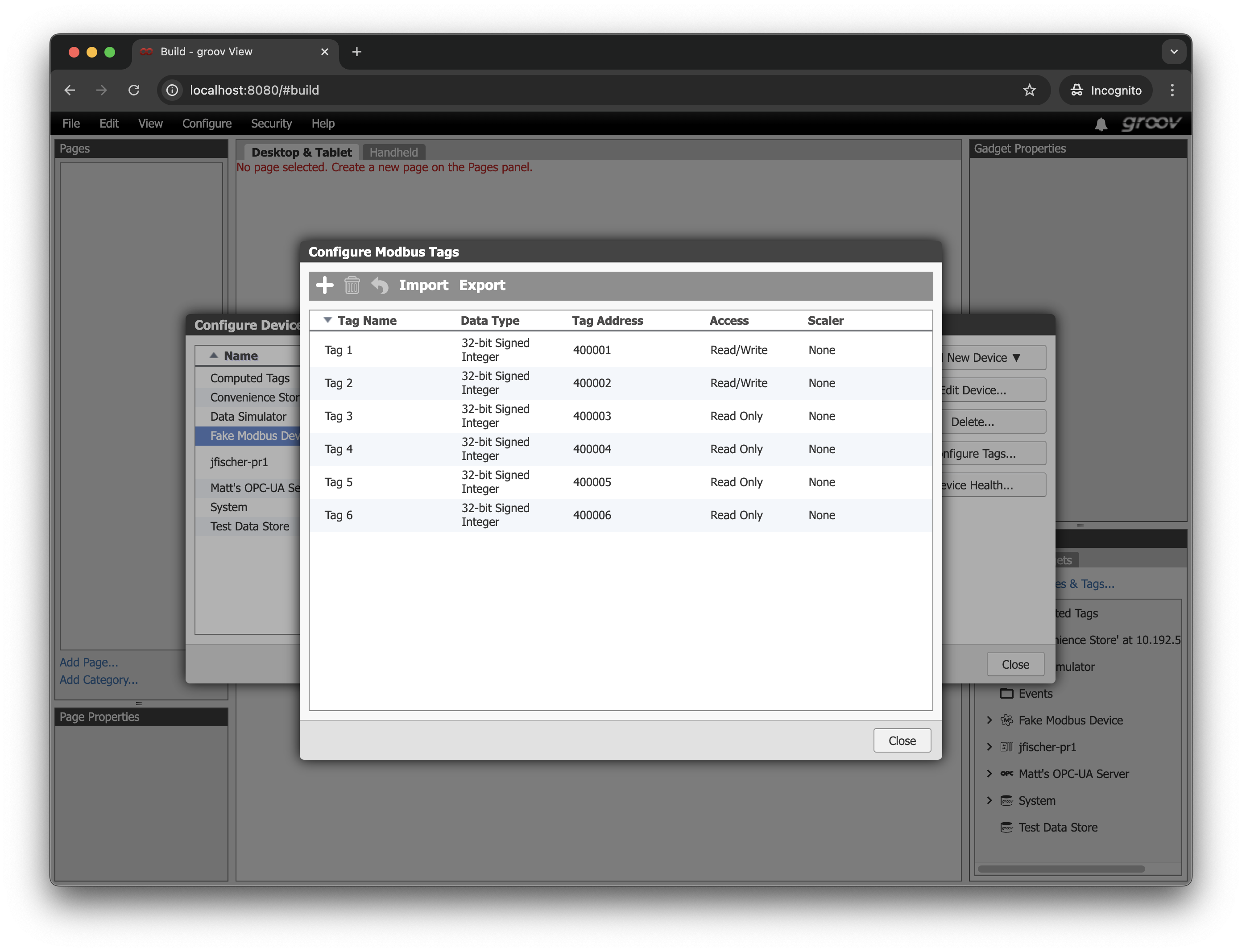Viewport: 1242px width, 952px height.
Task: Close the Configure Modbus Tags dialog
Action: coord(902,741)
